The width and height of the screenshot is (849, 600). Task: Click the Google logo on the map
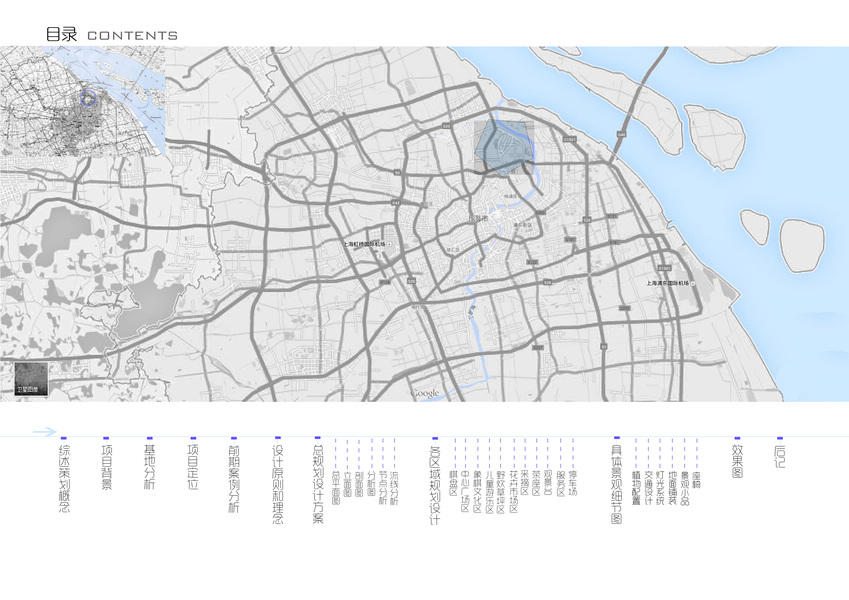(x=425, y=394)
